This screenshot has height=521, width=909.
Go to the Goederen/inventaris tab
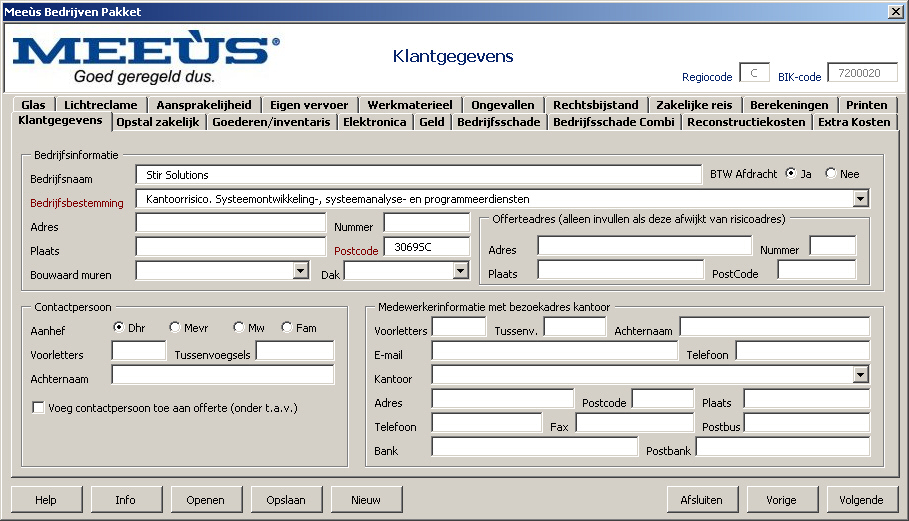pos(271,122)
